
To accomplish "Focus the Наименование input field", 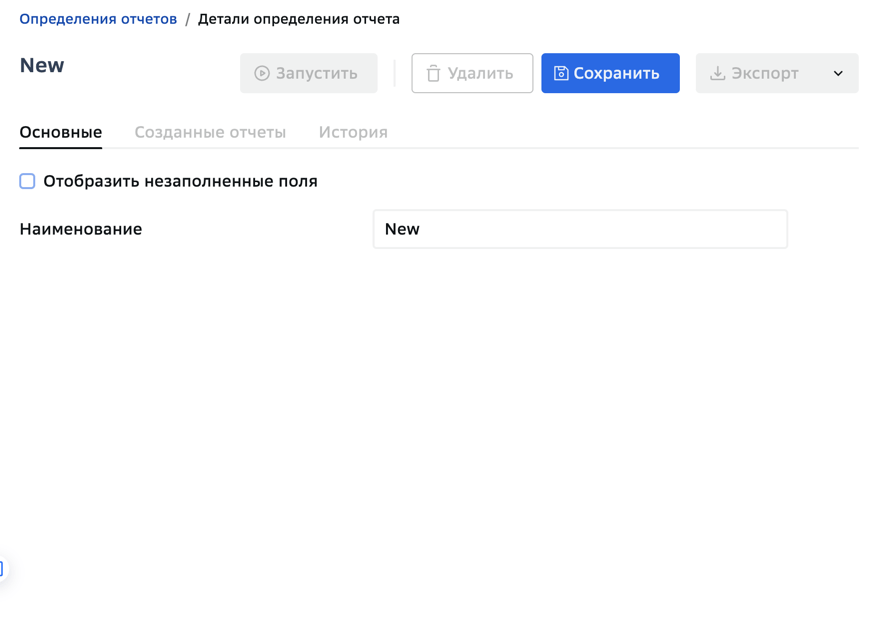I will click(580, 229).
